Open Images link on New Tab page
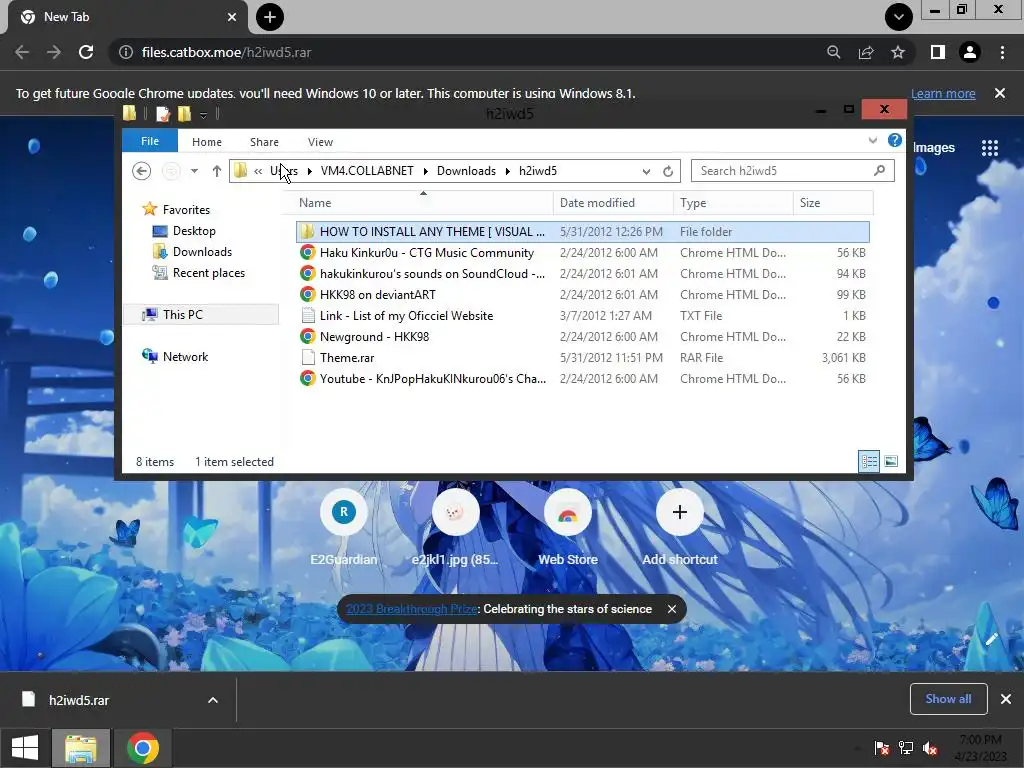1024x768 pixels. [x=934, y=148]
